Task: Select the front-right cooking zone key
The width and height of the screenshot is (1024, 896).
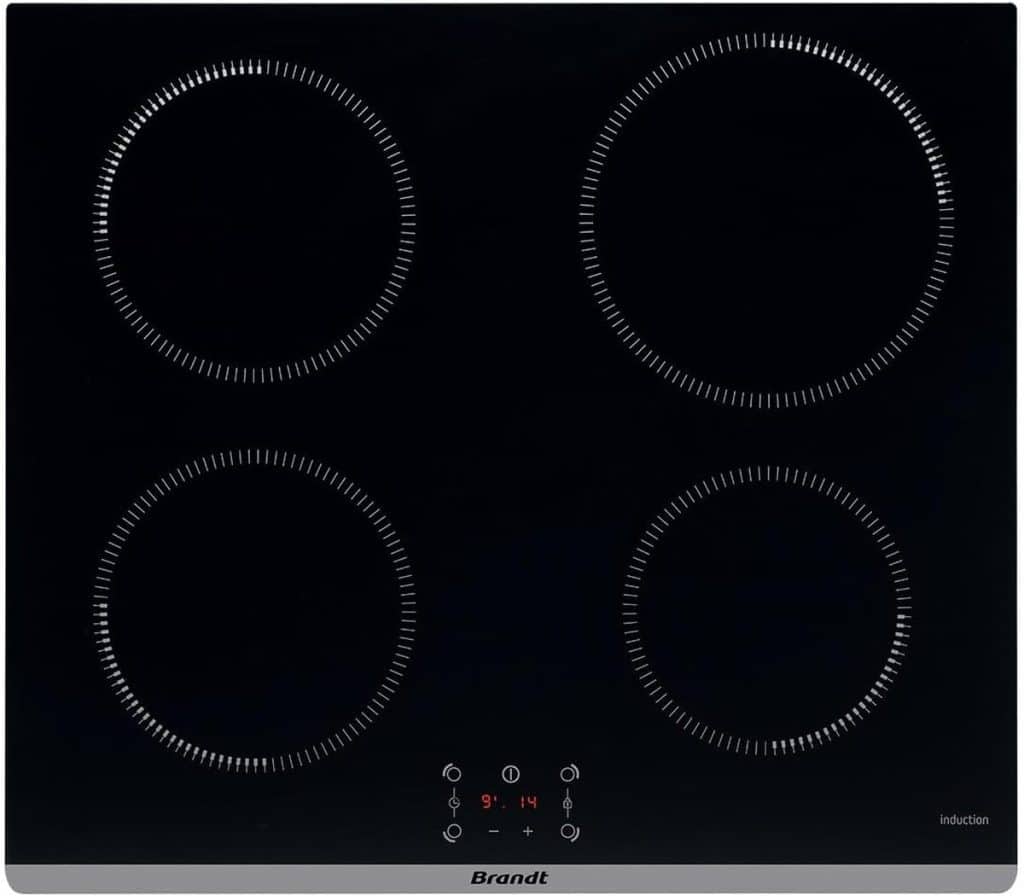Action: [x=568, y=832]
